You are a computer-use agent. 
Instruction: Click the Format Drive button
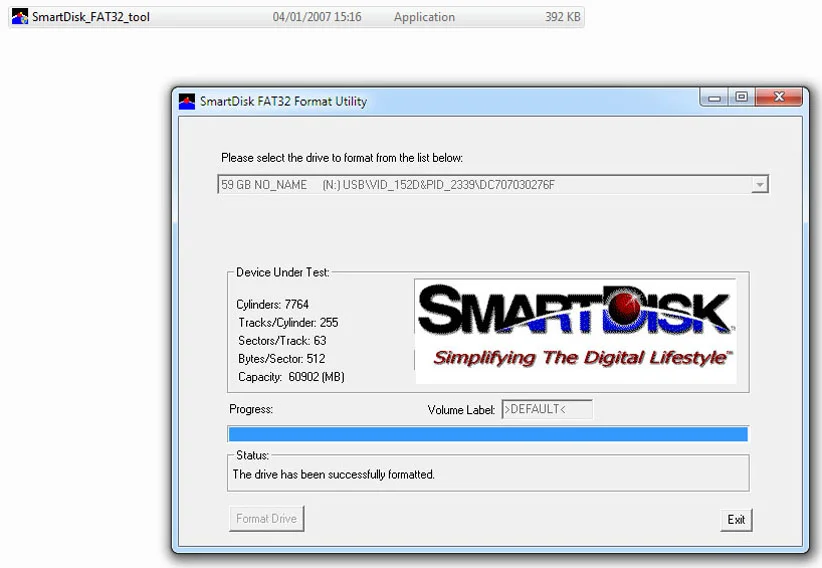coord(266,519)
